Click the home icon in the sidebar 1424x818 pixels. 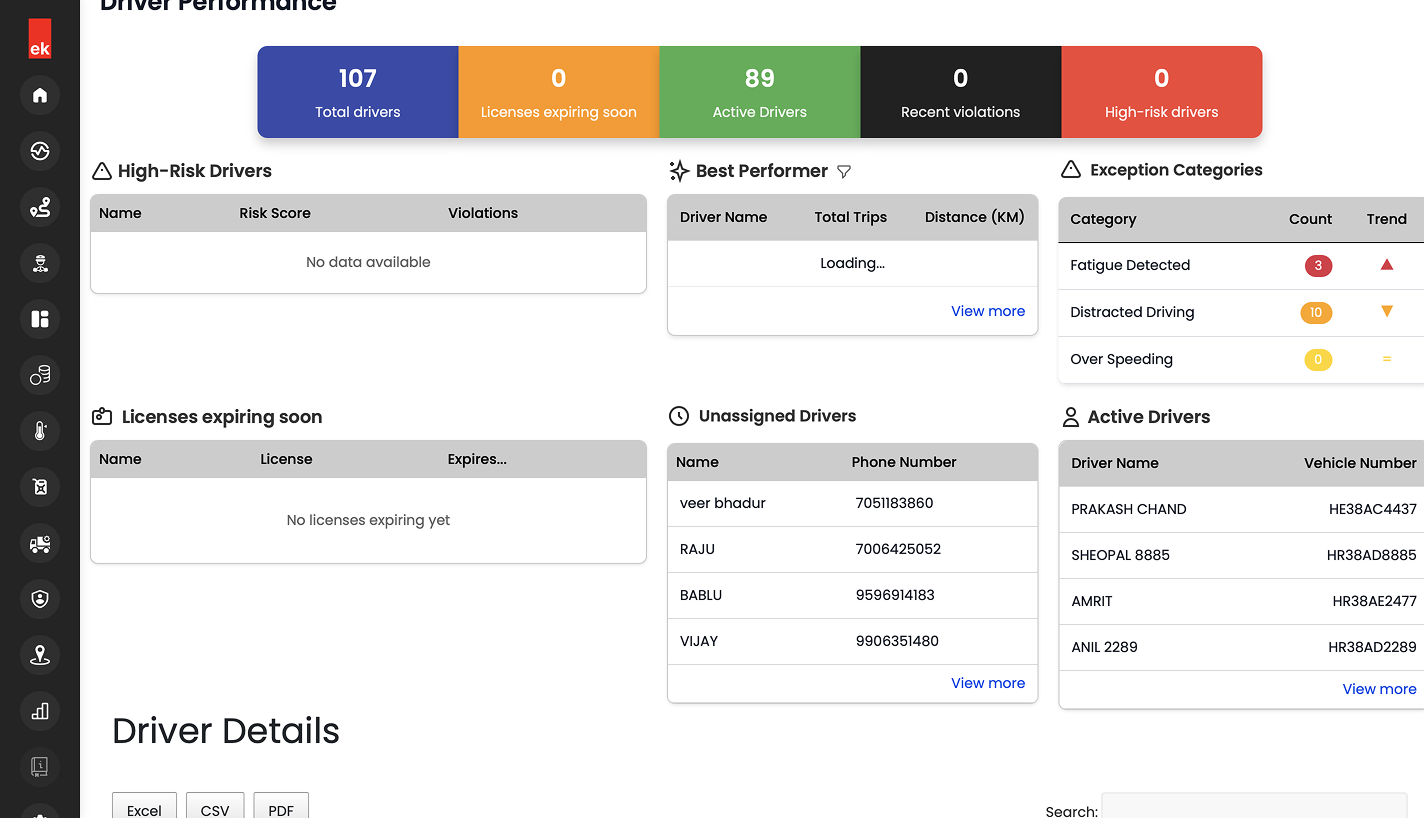coord(40,95)
